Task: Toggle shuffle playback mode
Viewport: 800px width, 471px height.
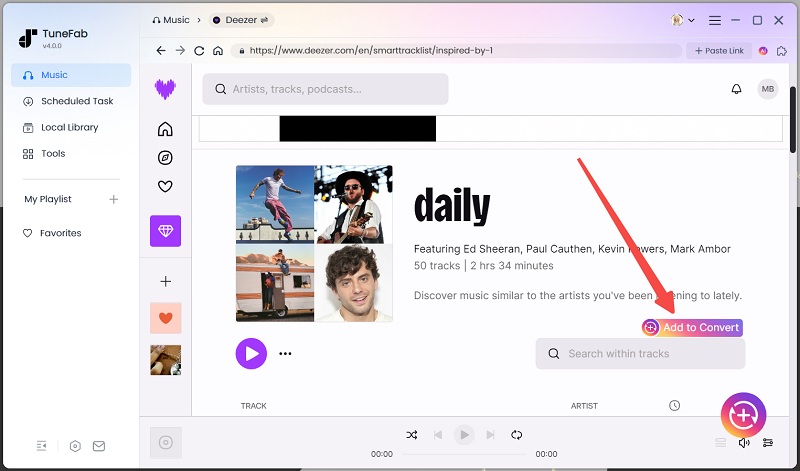Action: pyautogui.click(x=412, y=435)
